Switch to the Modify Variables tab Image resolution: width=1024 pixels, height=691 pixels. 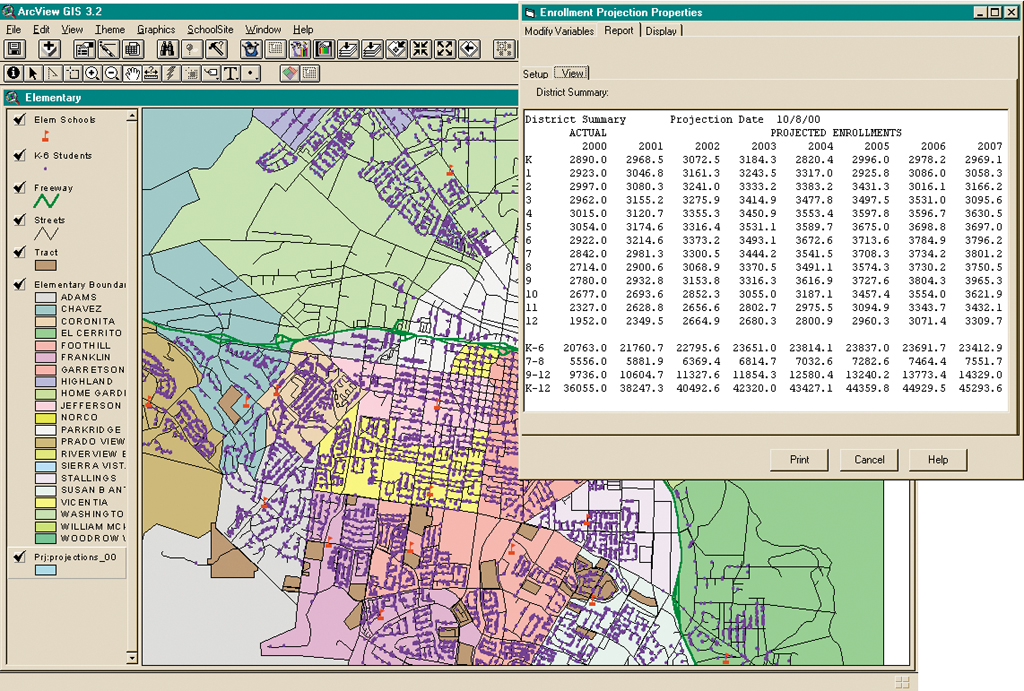[560, 31]
